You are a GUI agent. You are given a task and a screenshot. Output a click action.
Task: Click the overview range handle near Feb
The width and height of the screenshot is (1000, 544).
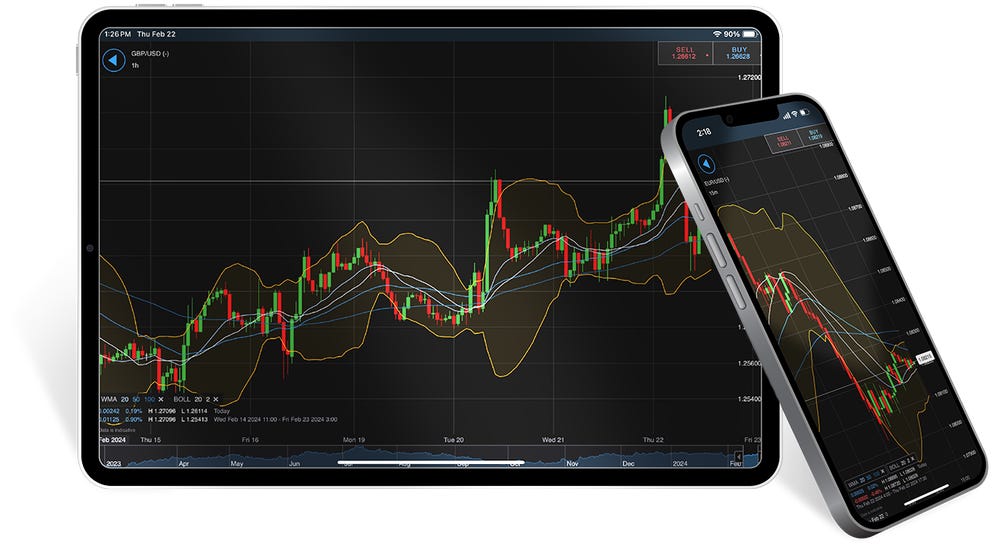739,457
